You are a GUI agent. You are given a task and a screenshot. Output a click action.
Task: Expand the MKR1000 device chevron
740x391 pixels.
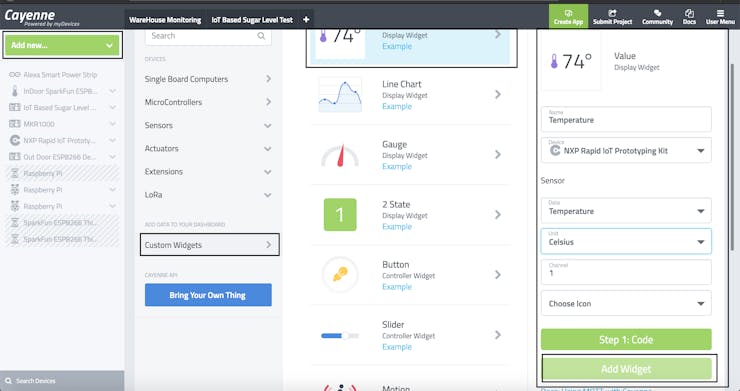(x=112, y=124)
